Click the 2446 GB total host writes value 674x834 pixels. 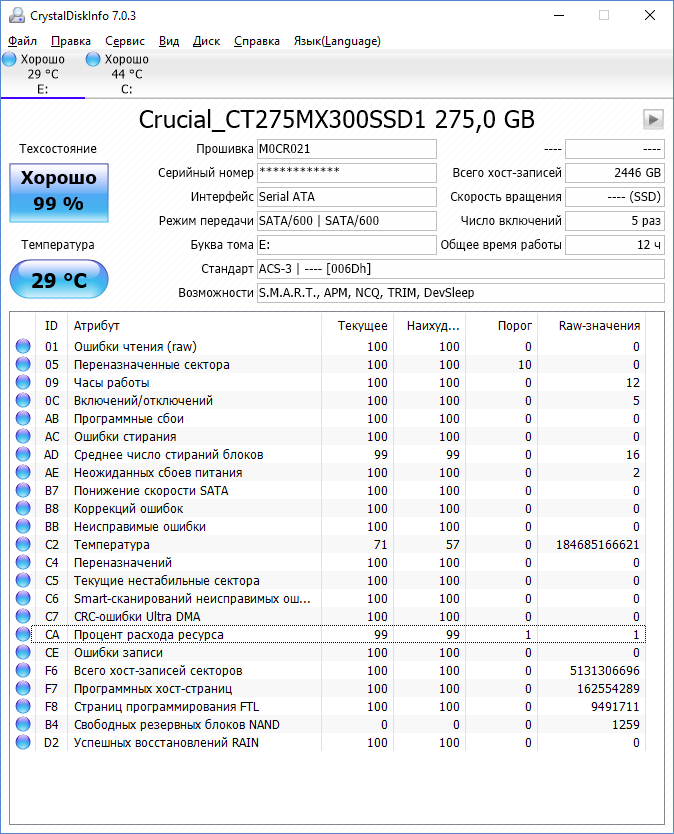614,173
